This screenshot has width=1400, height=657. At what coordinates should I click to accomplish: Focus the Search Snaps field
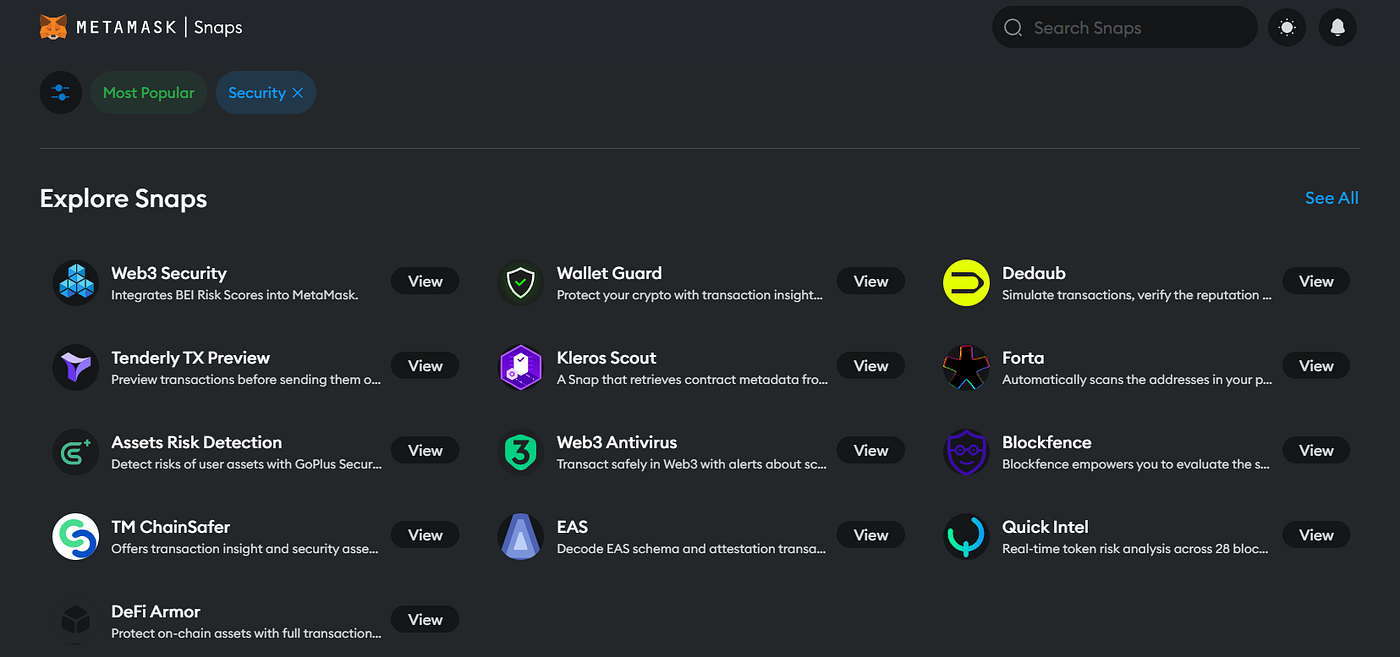click(x=1124, y=27)
